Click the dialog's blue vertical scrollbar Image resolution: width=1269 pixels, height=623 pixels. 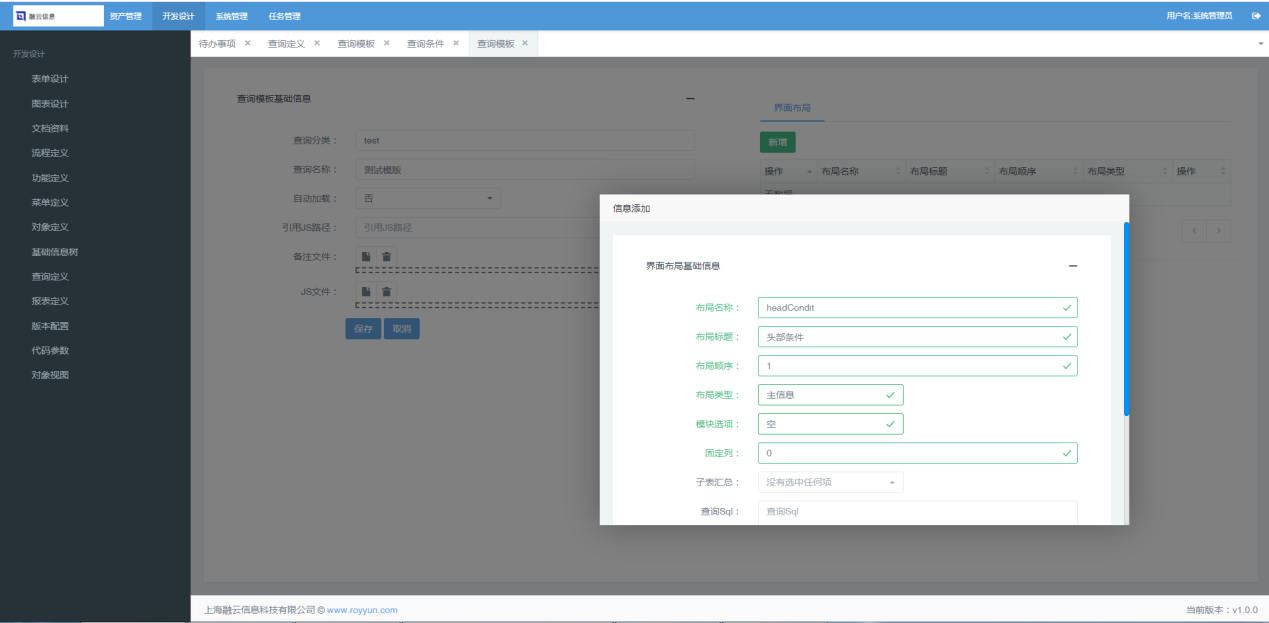coord(1126,318)
